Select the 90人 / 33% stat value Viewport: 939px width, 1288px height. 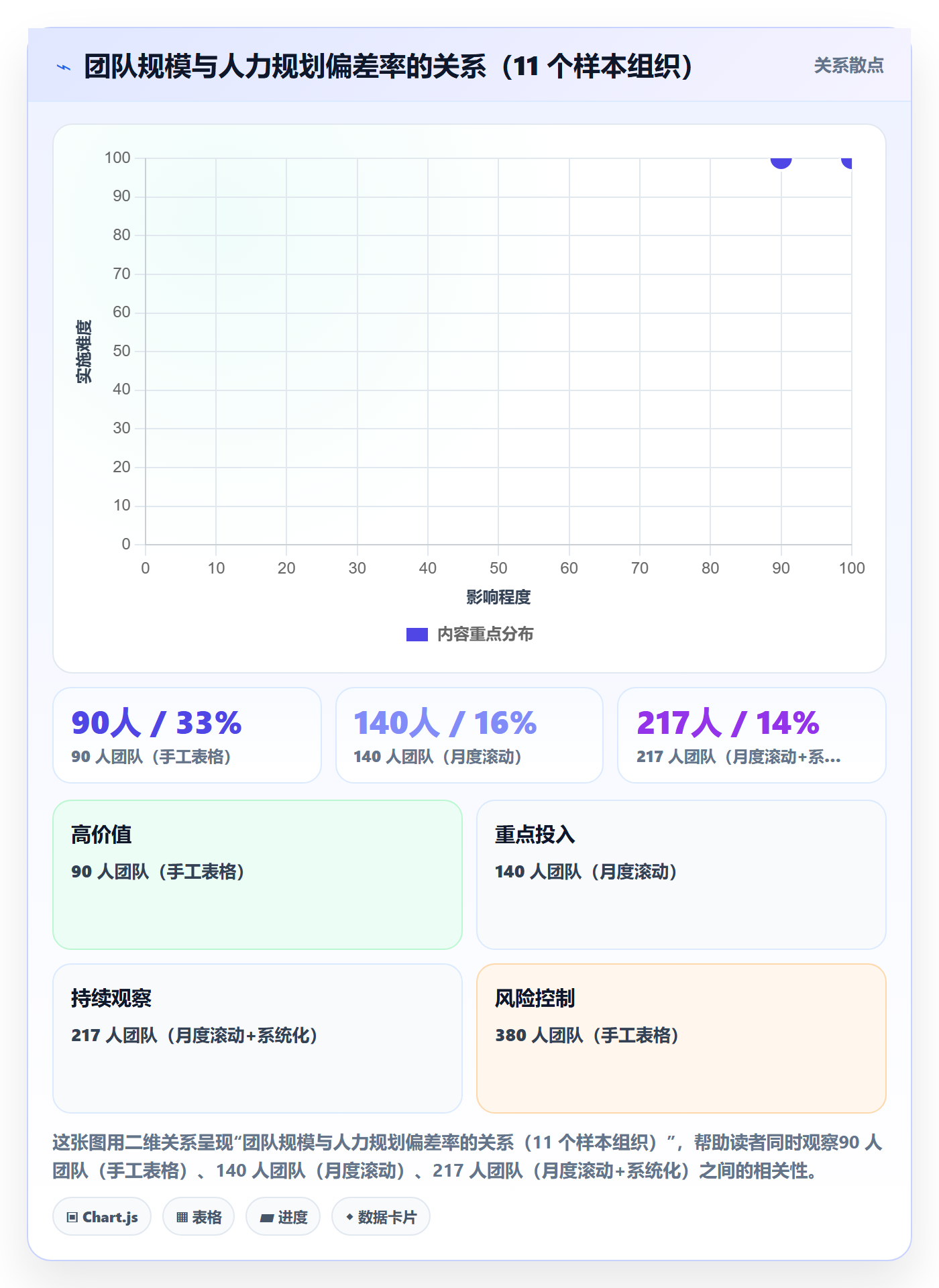tap(156, 723)
